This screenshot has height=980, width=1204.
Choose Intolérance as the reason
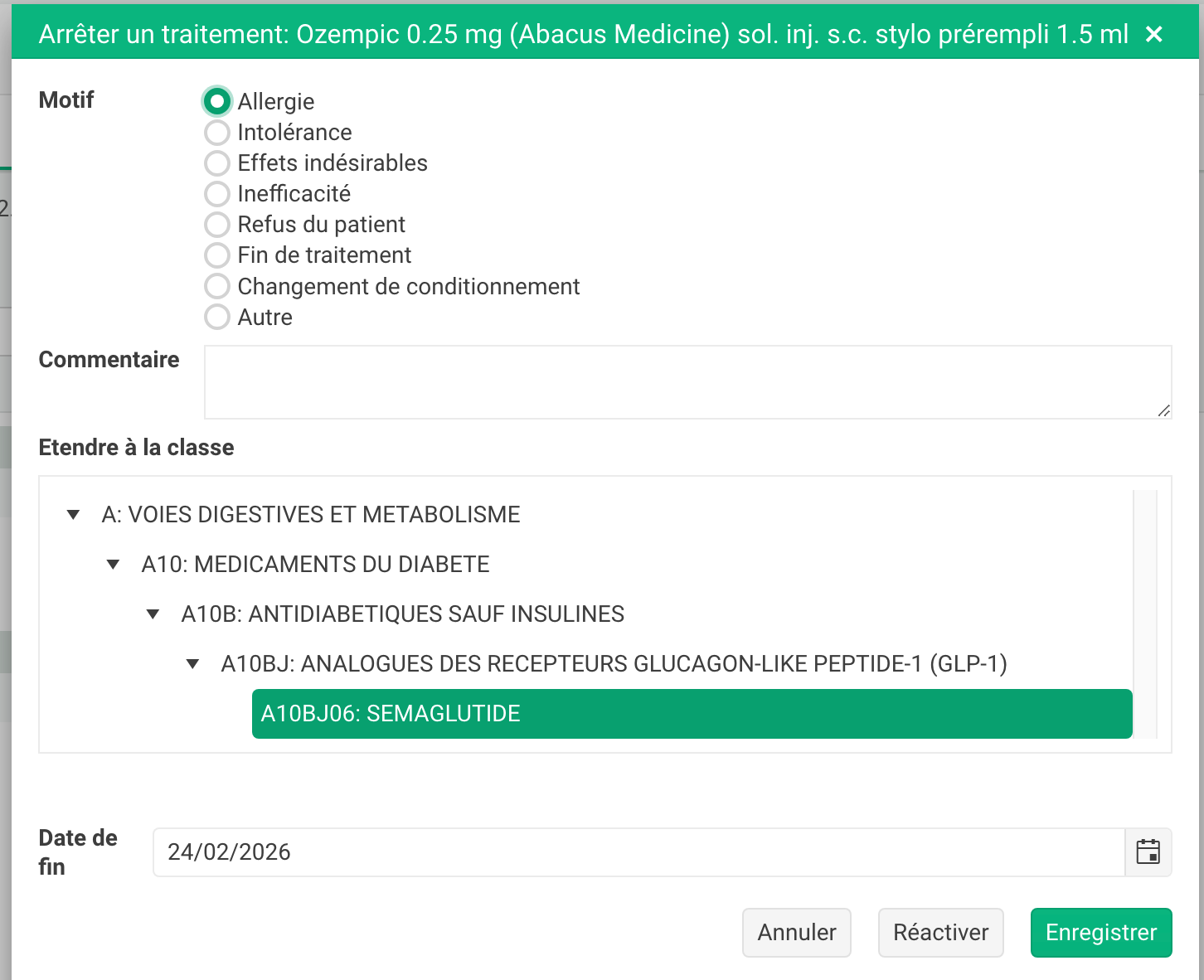(x=217, y=133)
